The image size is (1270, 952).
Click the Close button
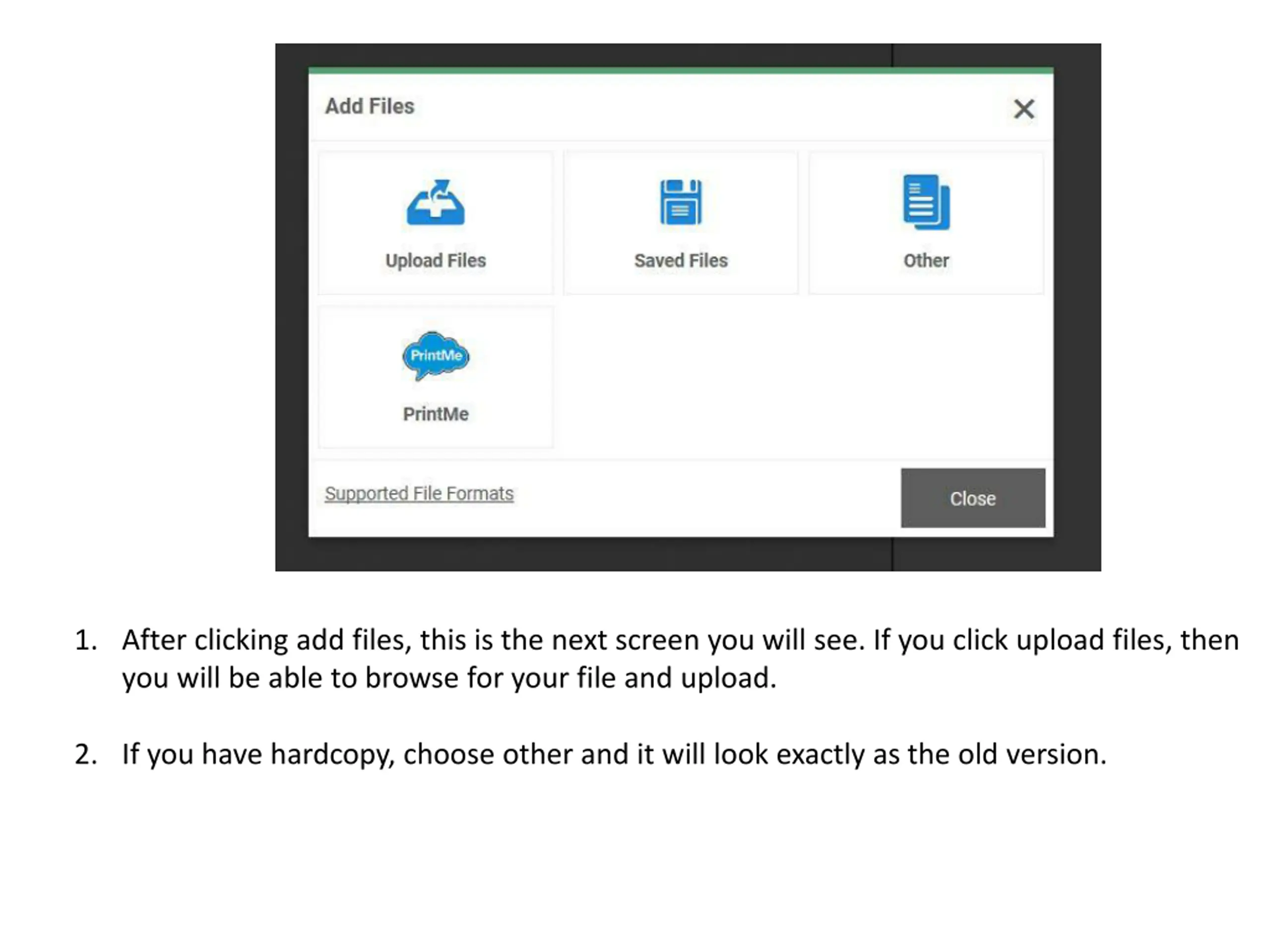click(x=973, y=498)
